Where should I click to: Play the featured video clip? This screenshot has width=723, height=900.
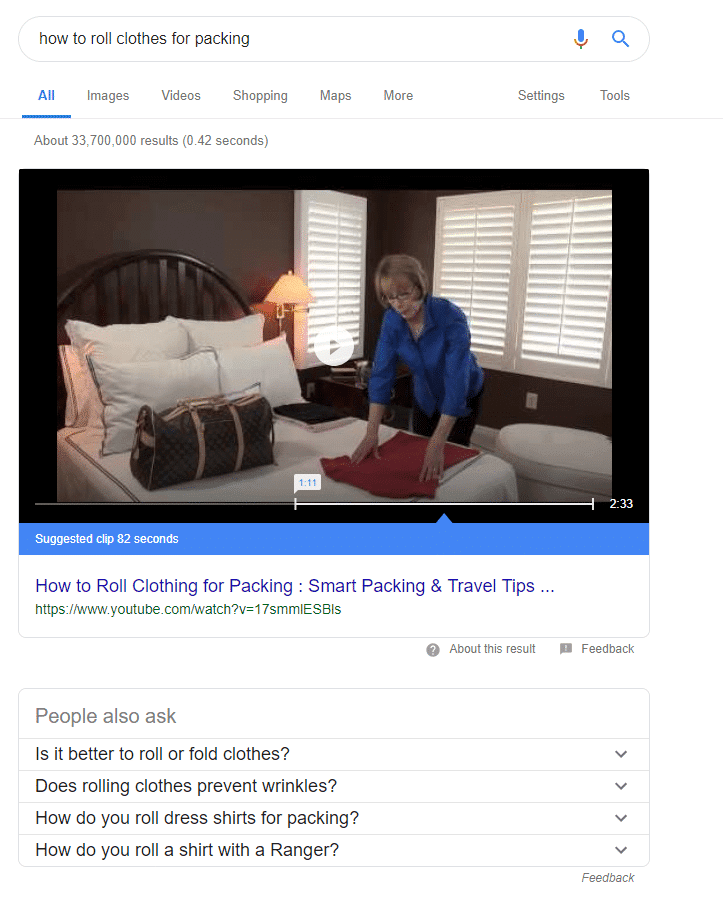(334, 346)
